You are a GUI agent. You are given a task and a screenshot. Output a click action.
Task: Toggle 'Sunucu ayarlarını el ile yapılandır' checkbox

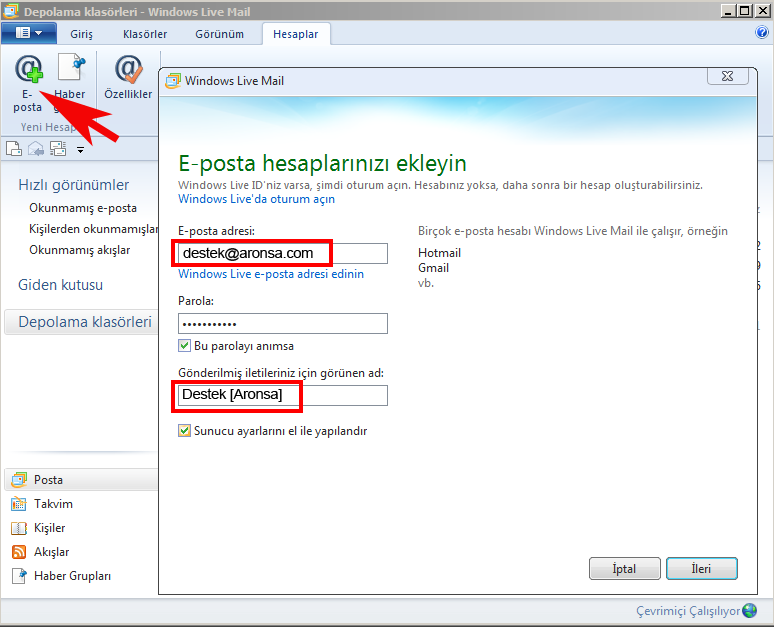(184, 431)
